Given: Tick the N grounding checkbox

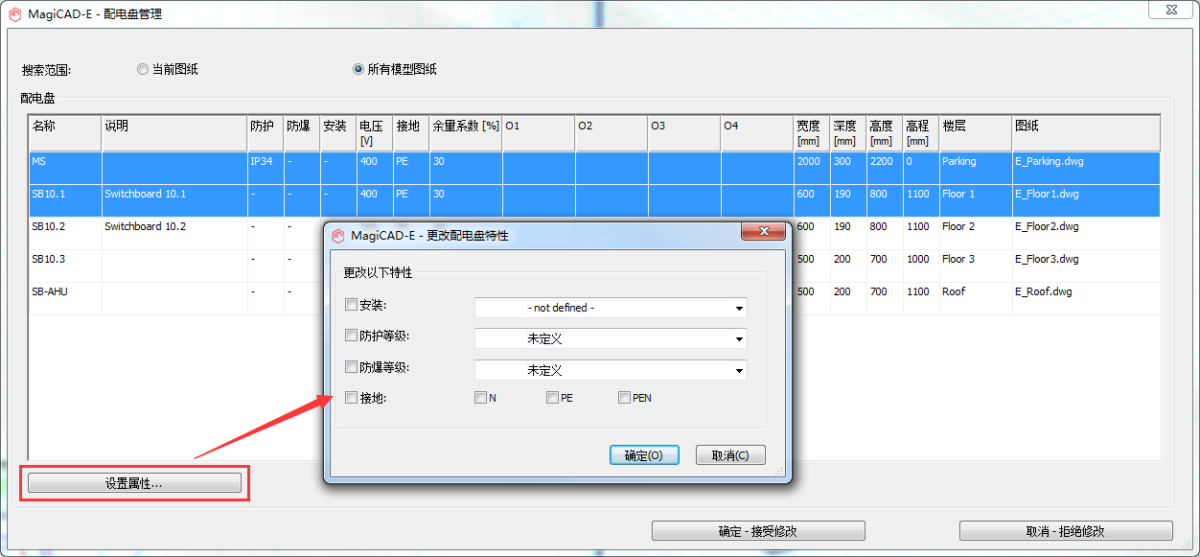Looking at the screenshot, I should coord(481,398).
